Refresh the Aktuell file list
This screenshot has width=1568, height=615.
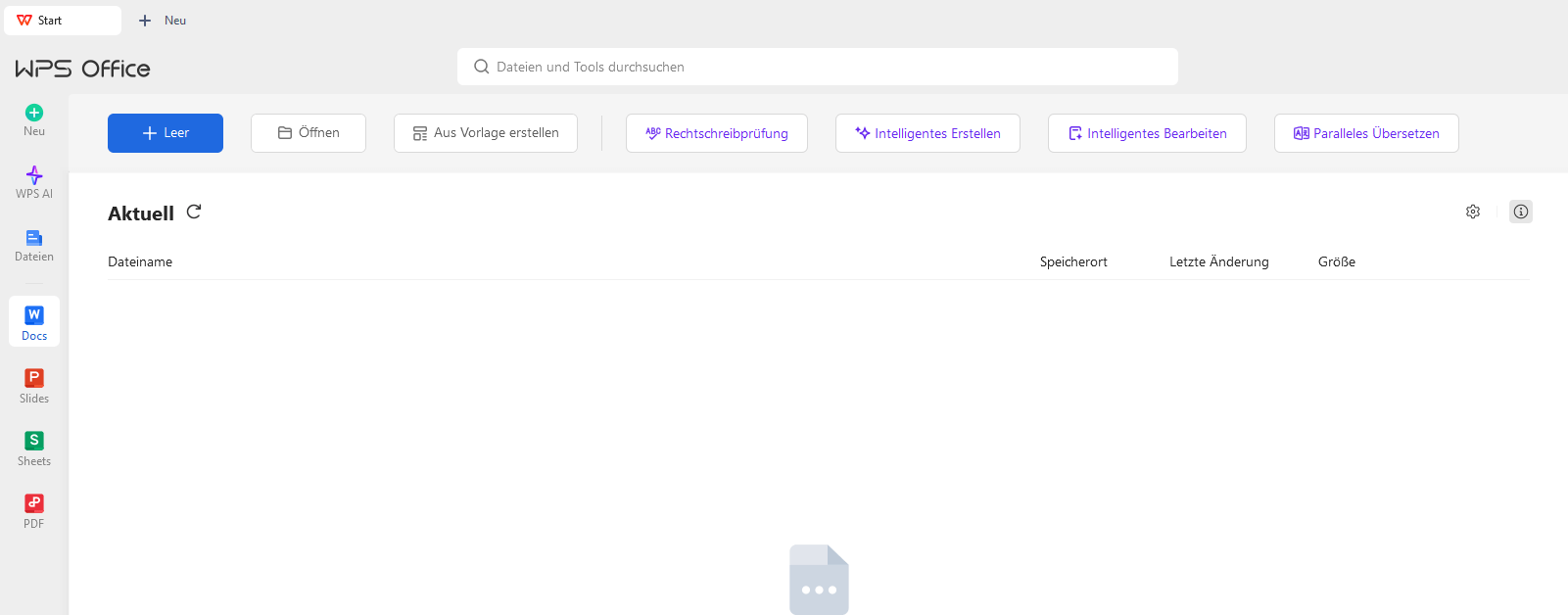(194, 212)
